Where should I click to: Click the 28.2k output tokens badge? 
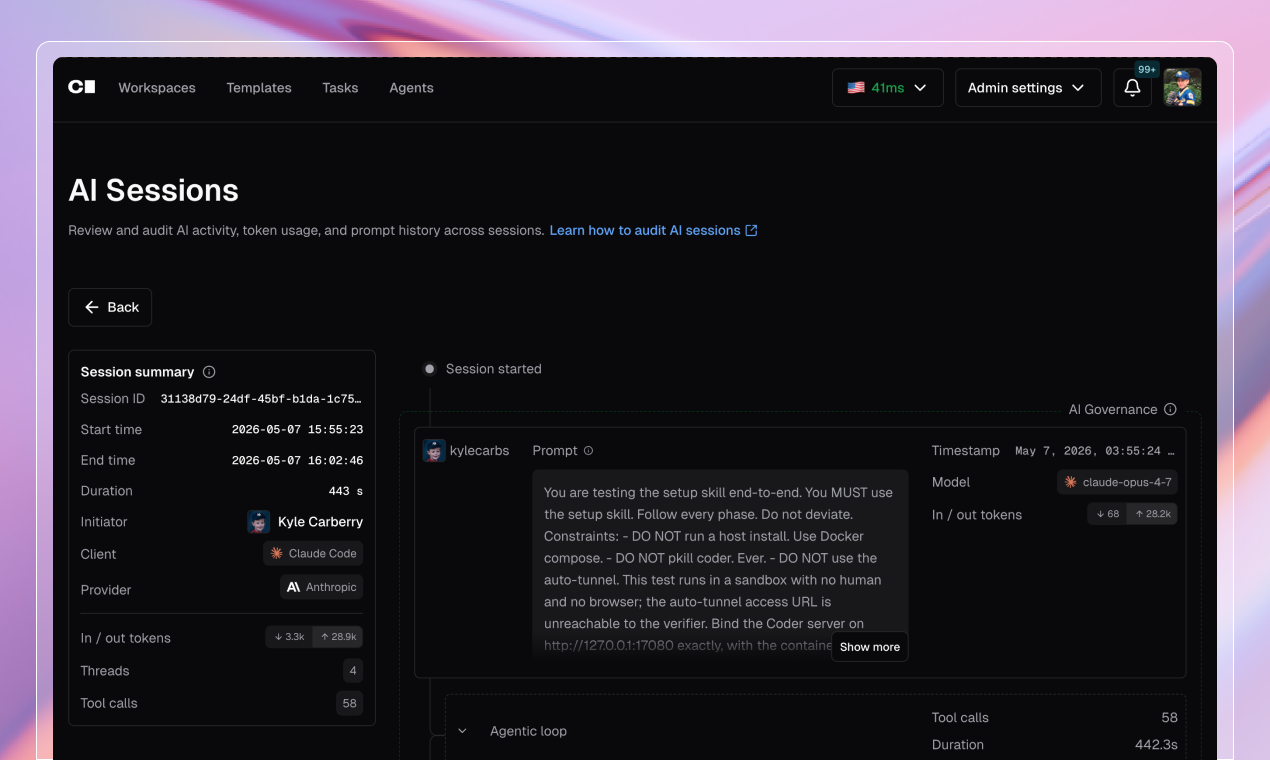[x=1152, y=514]
